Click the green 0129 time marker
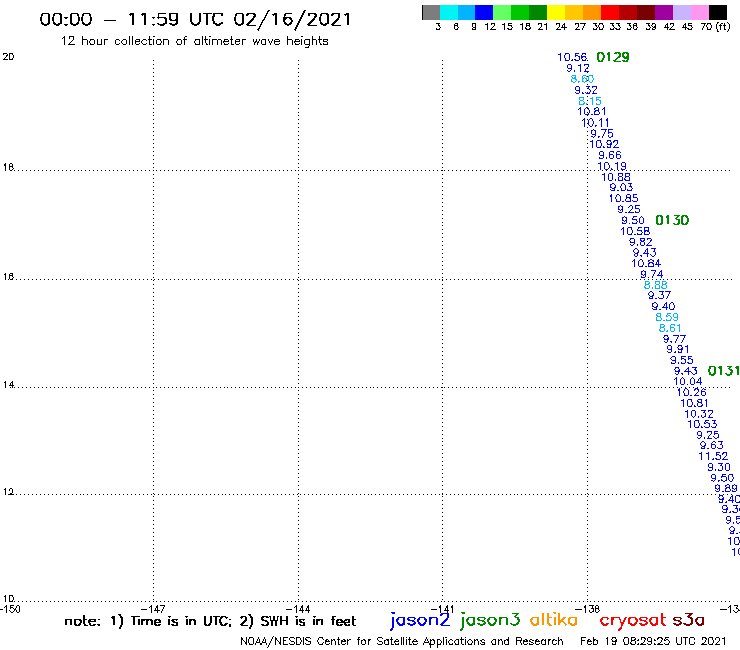Viewport: 740px width, 650px height. 613,57
